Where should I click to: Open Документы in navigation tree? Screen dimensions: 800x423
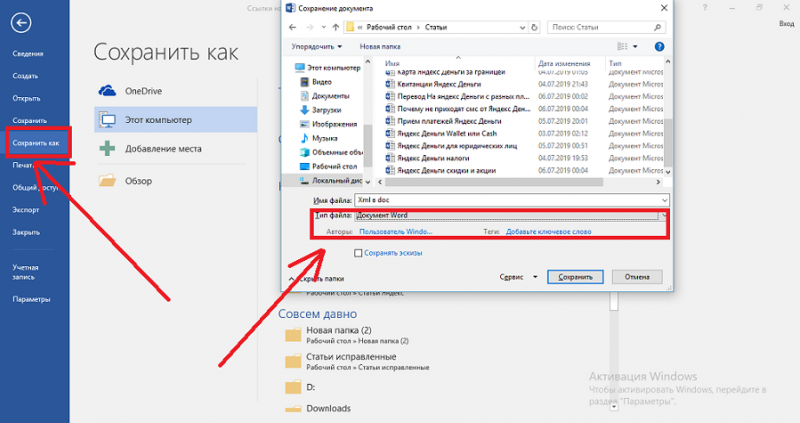pos(324,96)
